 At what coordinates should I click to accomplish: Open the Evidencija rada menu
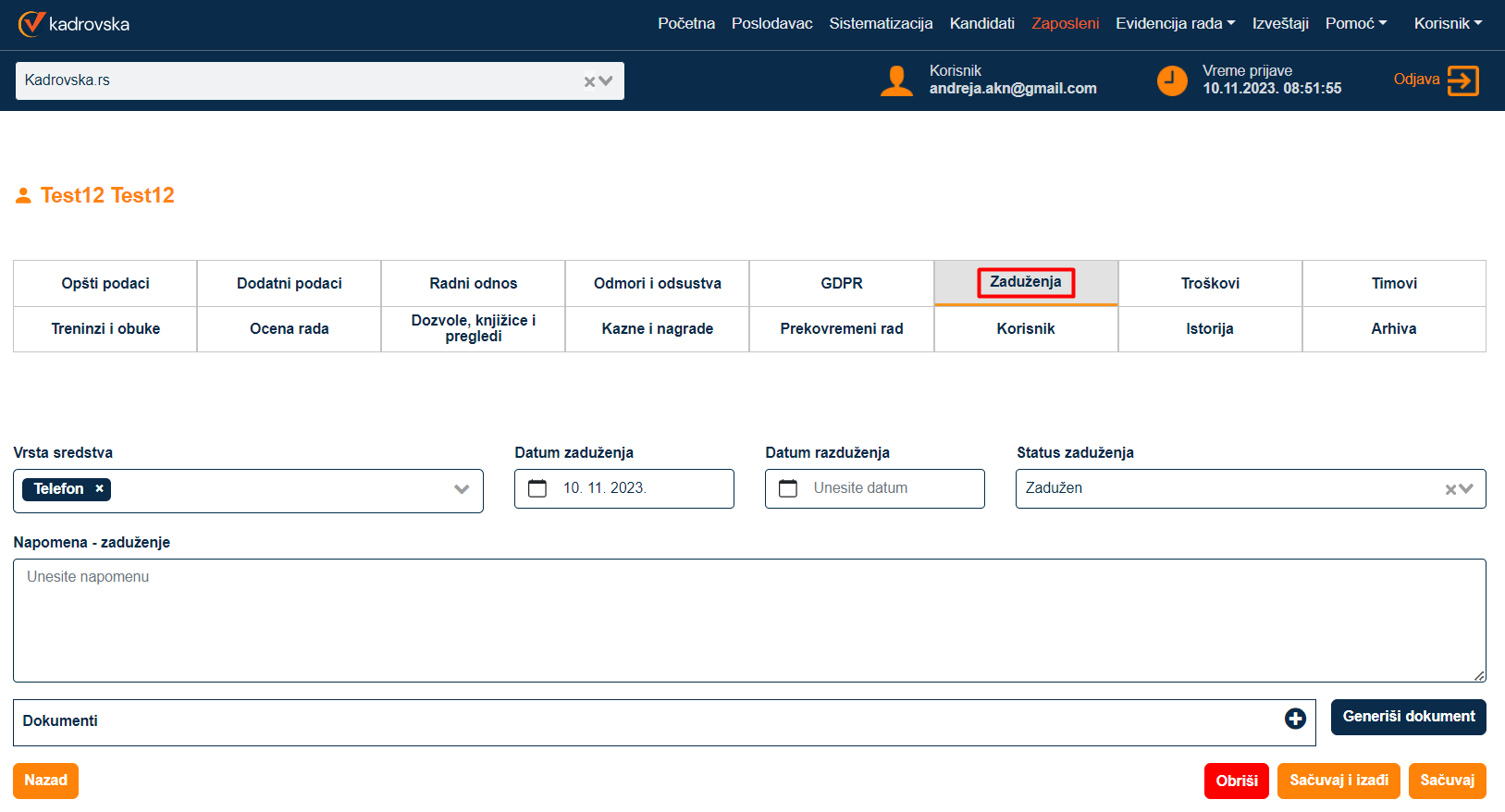[1175, 23]
